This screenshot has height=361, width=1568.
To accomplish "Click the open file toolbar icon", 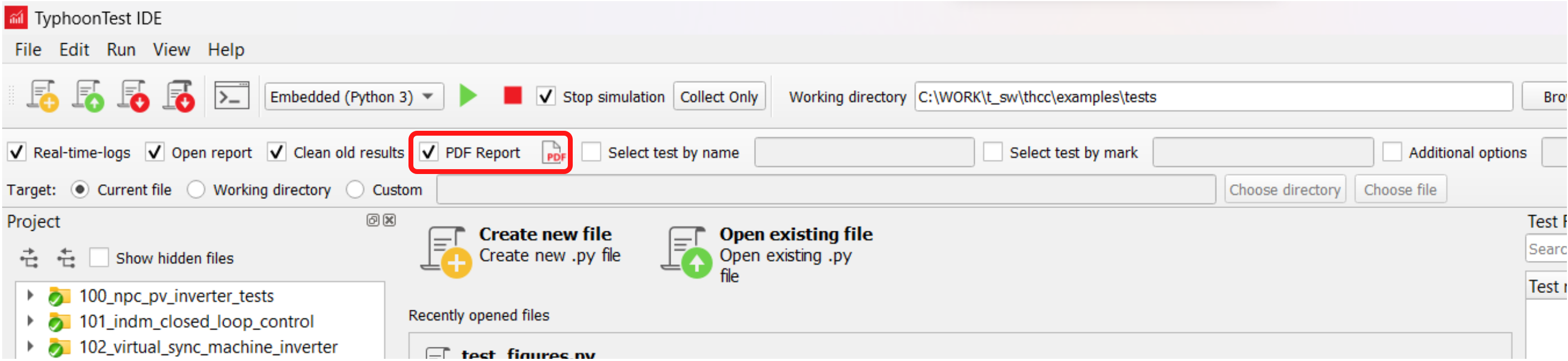I will (88, 96).
